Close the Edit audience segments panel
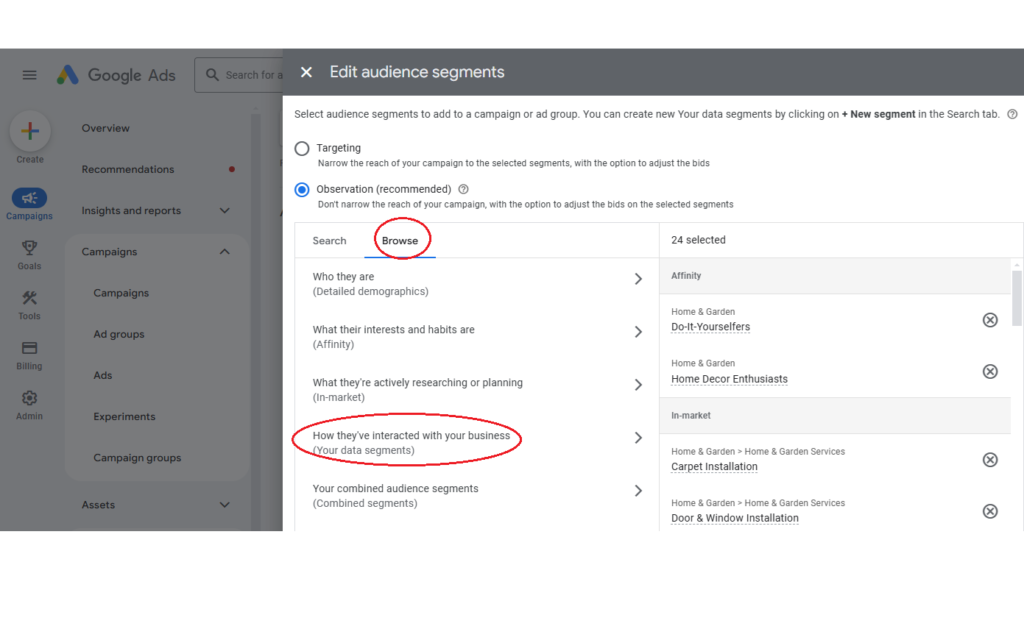 (x=306, y=72)
